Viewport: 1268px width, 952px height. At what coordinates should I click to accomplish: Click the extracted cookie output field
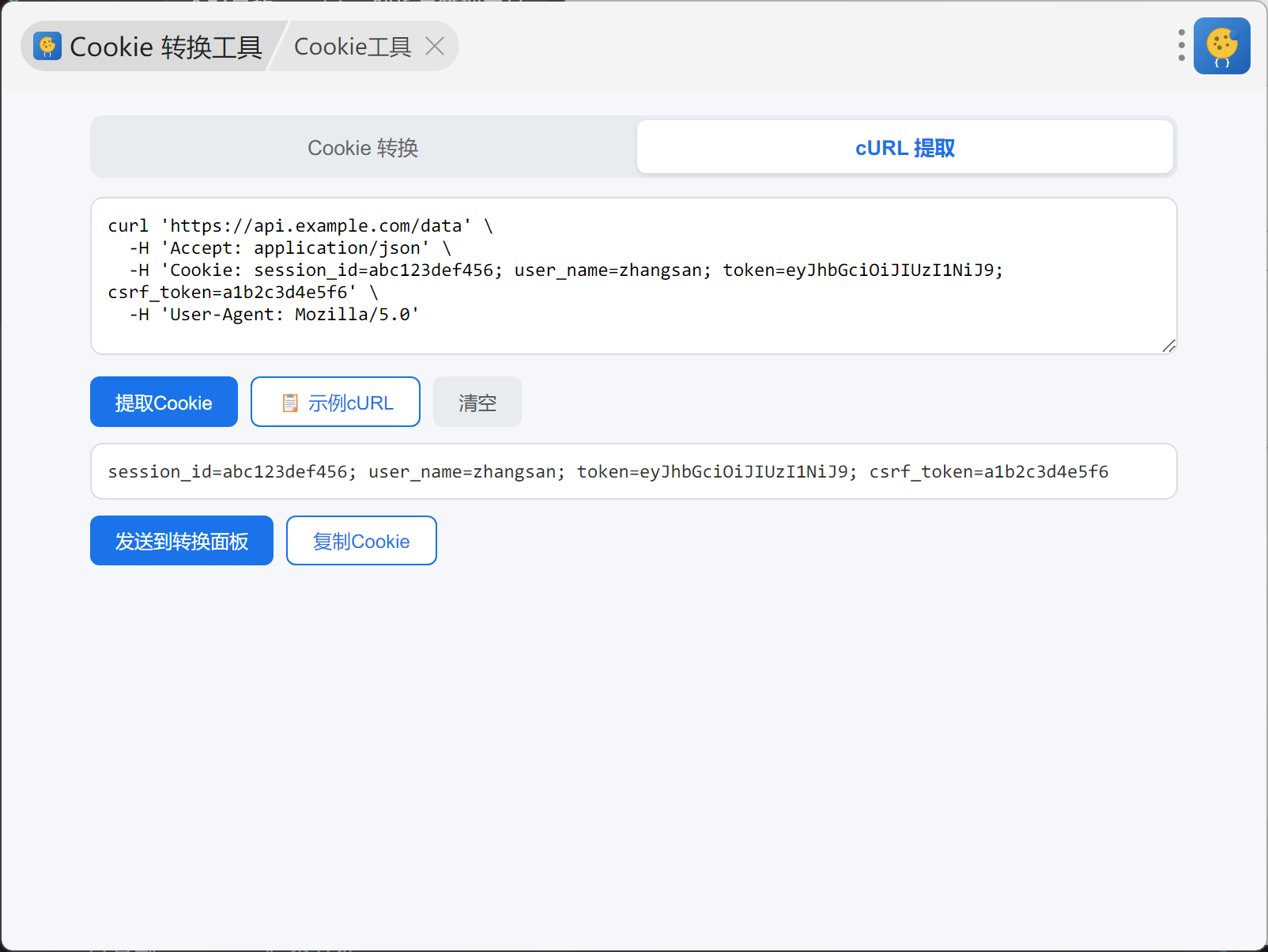click(632, 472)
